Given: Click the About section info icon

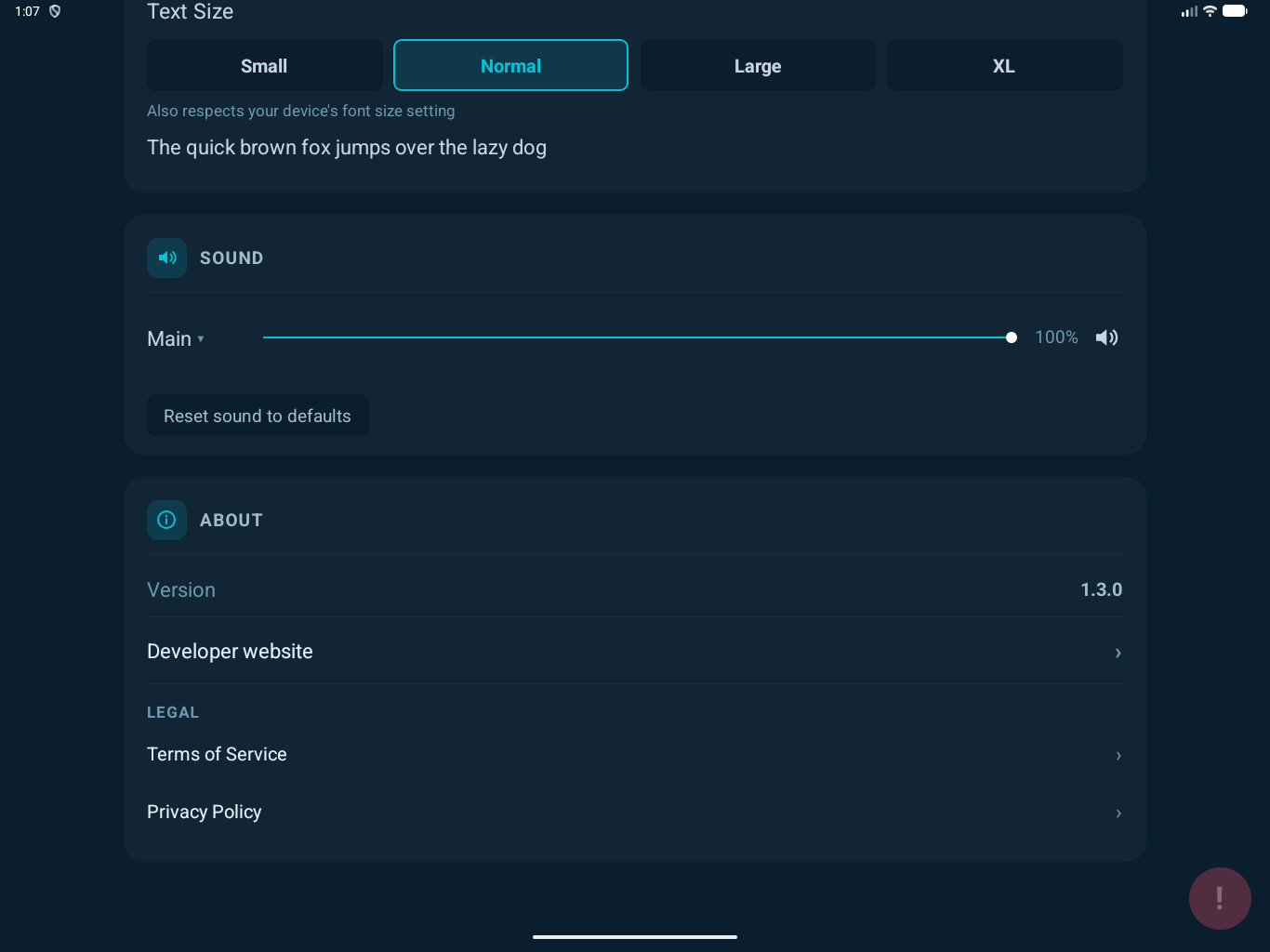Looking at the screenshot, I should pos(166,521).
